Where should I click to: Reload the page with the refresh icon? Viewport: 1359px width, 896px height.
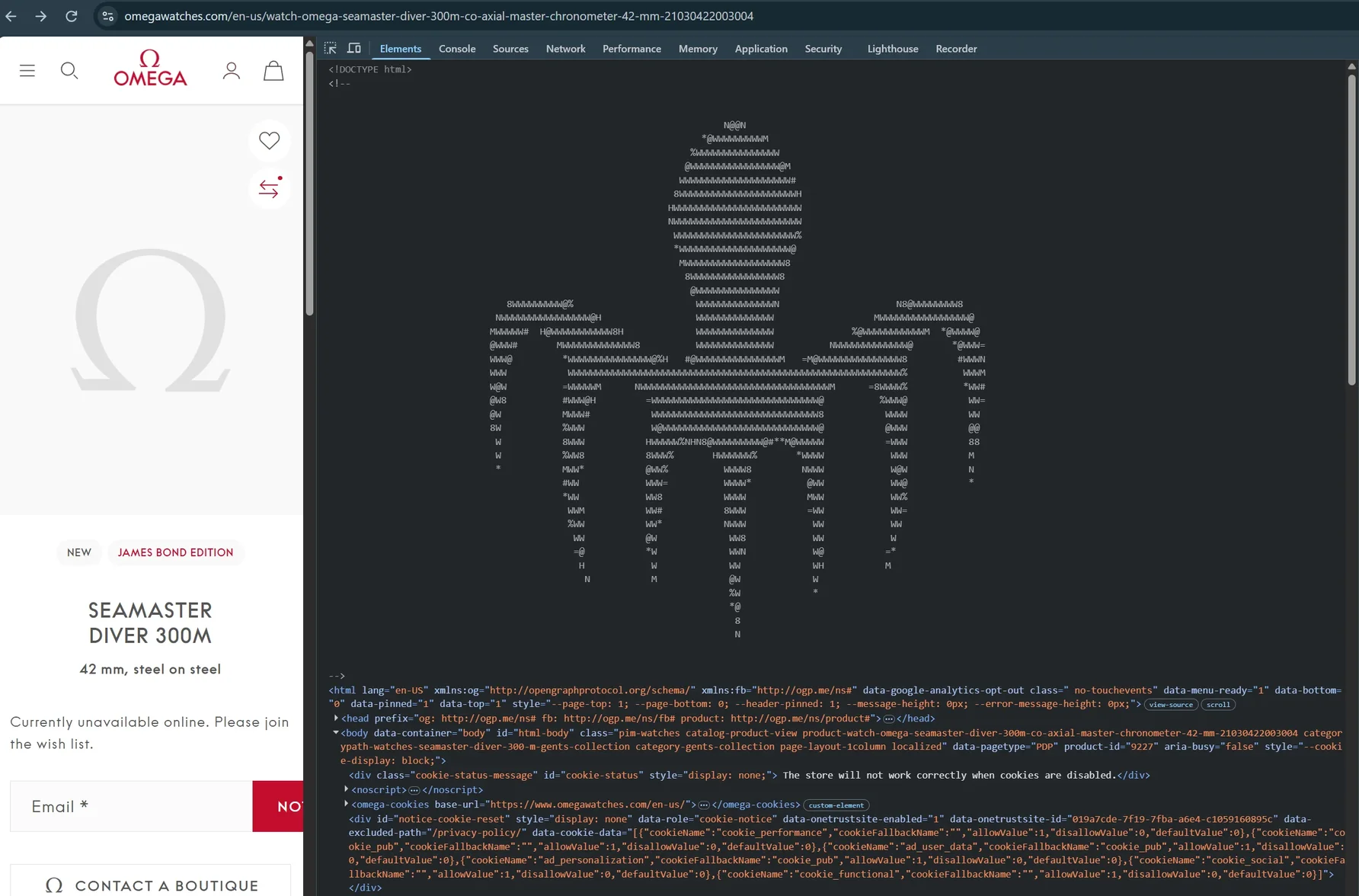tap(72, 16)
